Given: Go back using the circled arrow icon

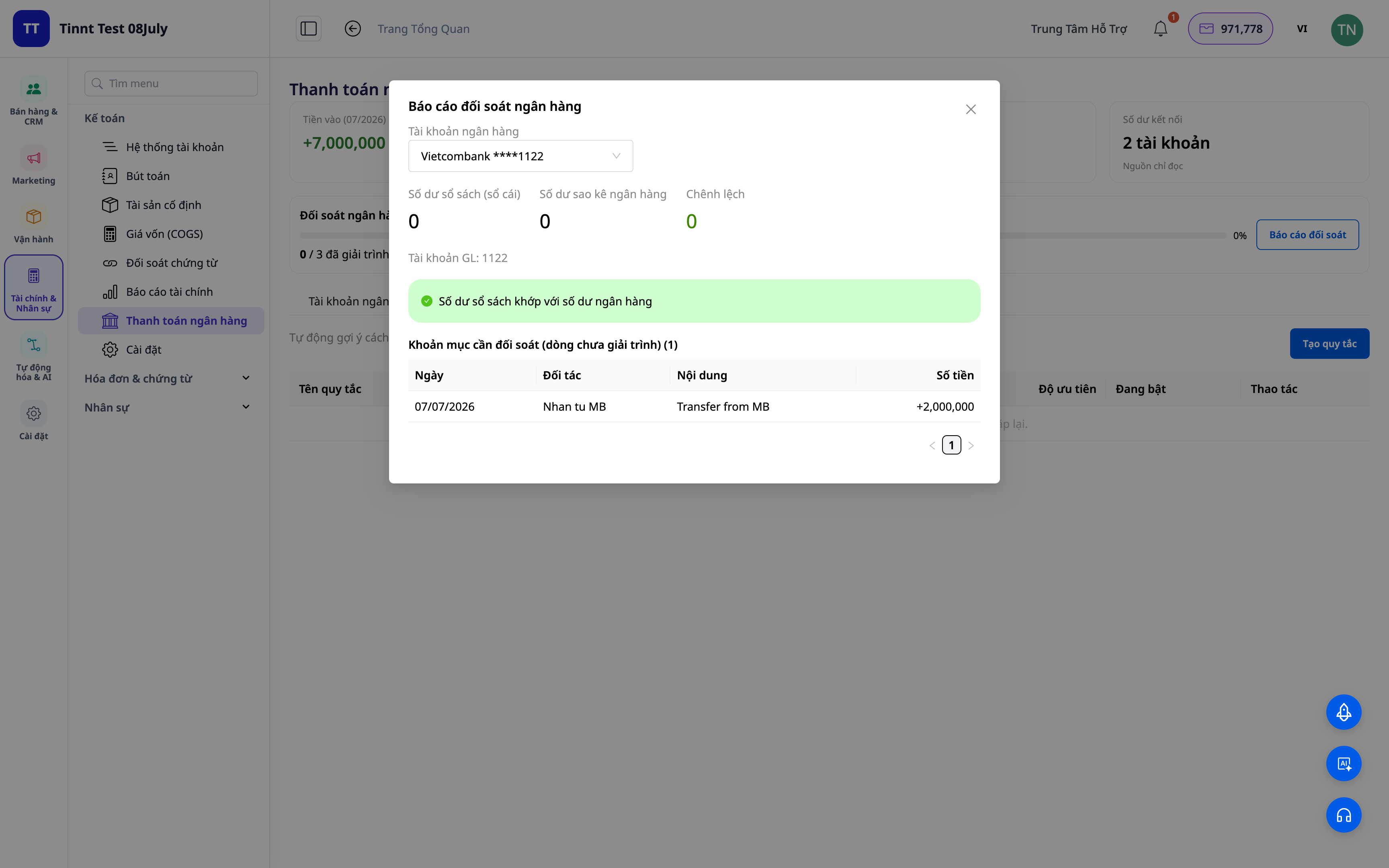Looking at the screenshot, I should pyautogui.click(x=352, y=29).
